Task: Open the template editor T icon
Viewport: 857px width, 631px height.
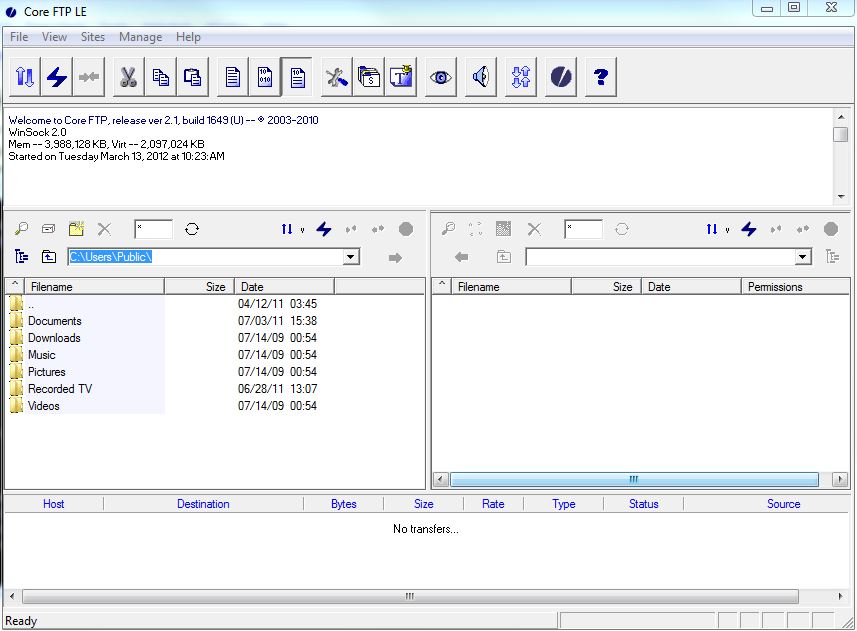Action: pyautogui.click(x=401, y=77)
